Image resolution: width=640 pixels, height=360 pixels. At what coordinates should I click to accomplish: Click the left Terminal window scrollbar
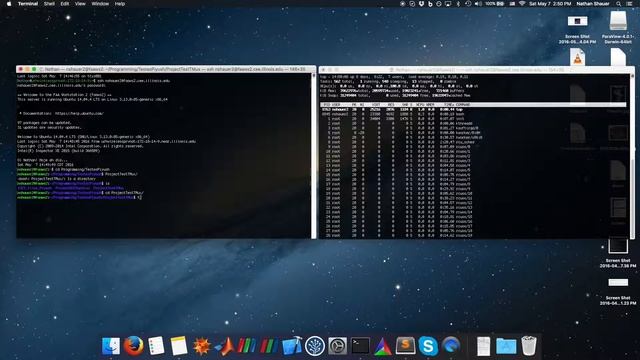point(313,156)
